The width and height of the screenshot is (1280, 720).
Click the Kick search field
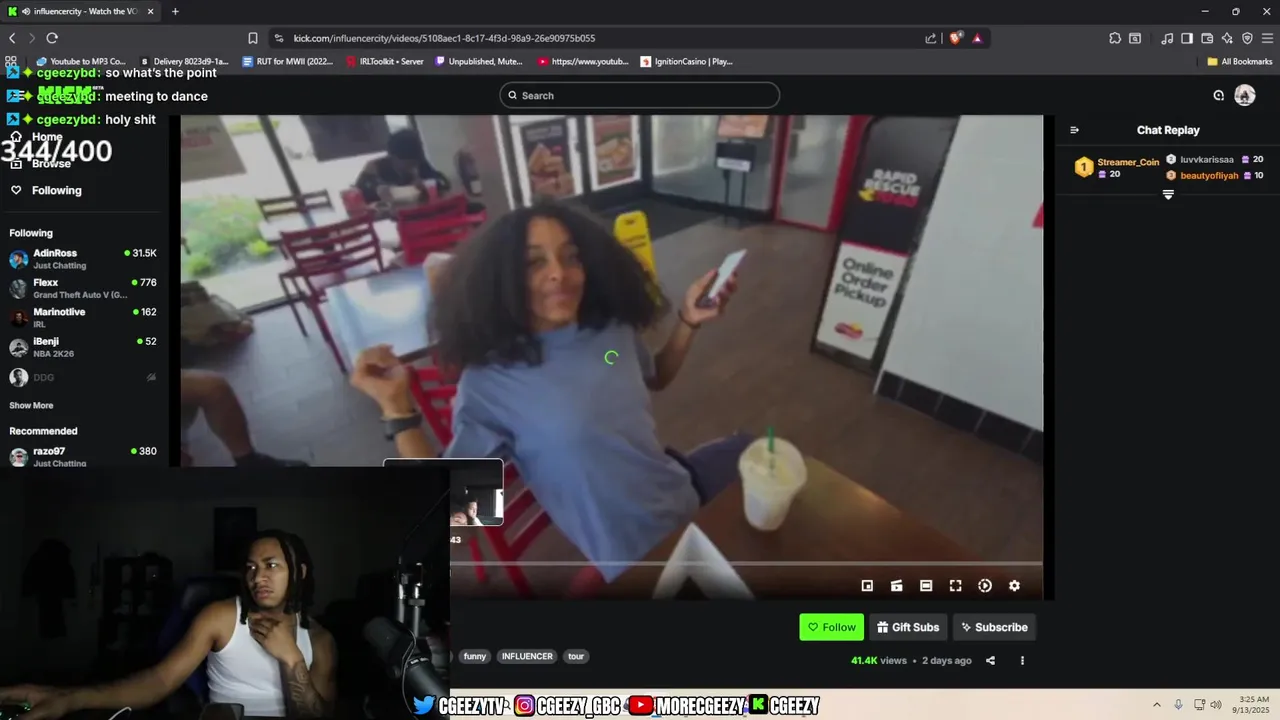(x=640, y=95)
